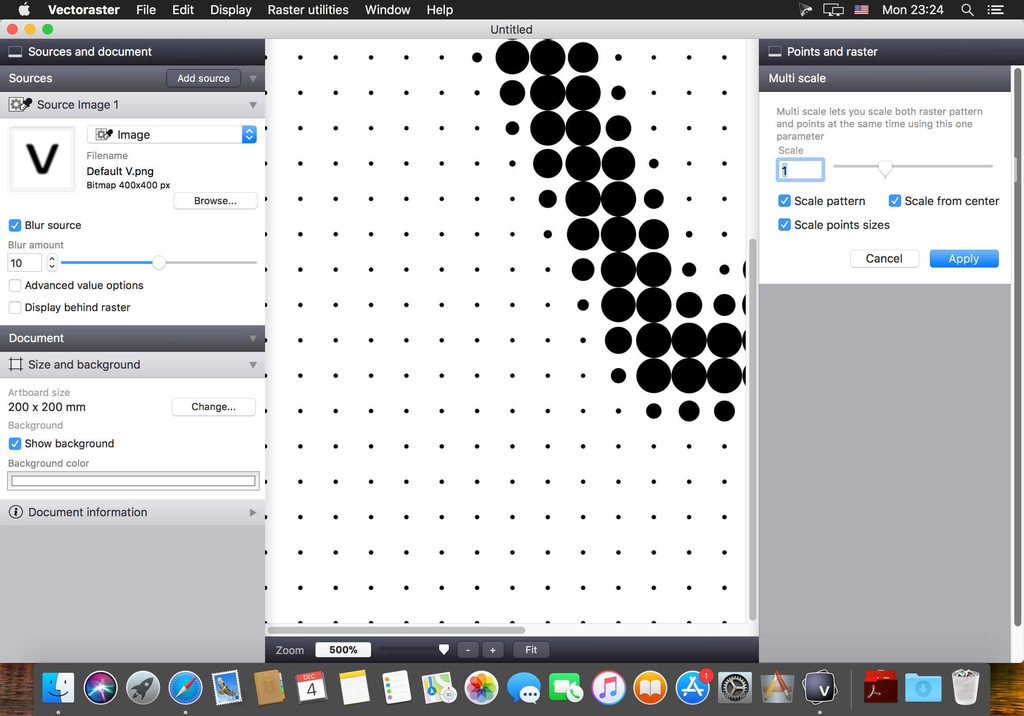
Task: Open Launchpad from the dock
Action: (143, 688)
